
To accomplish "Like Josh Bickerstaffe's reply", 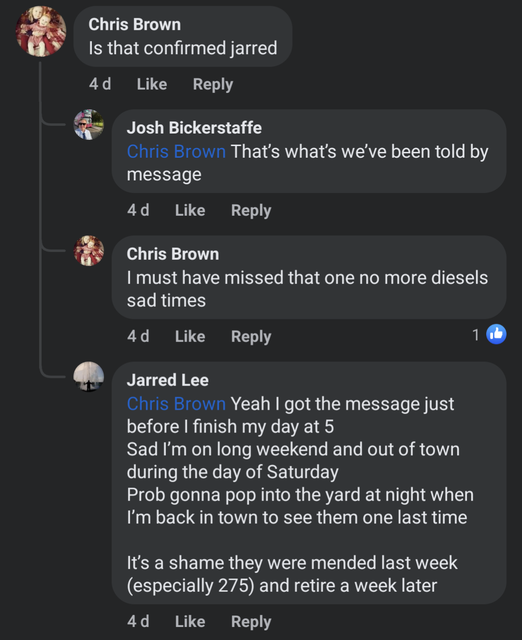I will coord(190,210).
